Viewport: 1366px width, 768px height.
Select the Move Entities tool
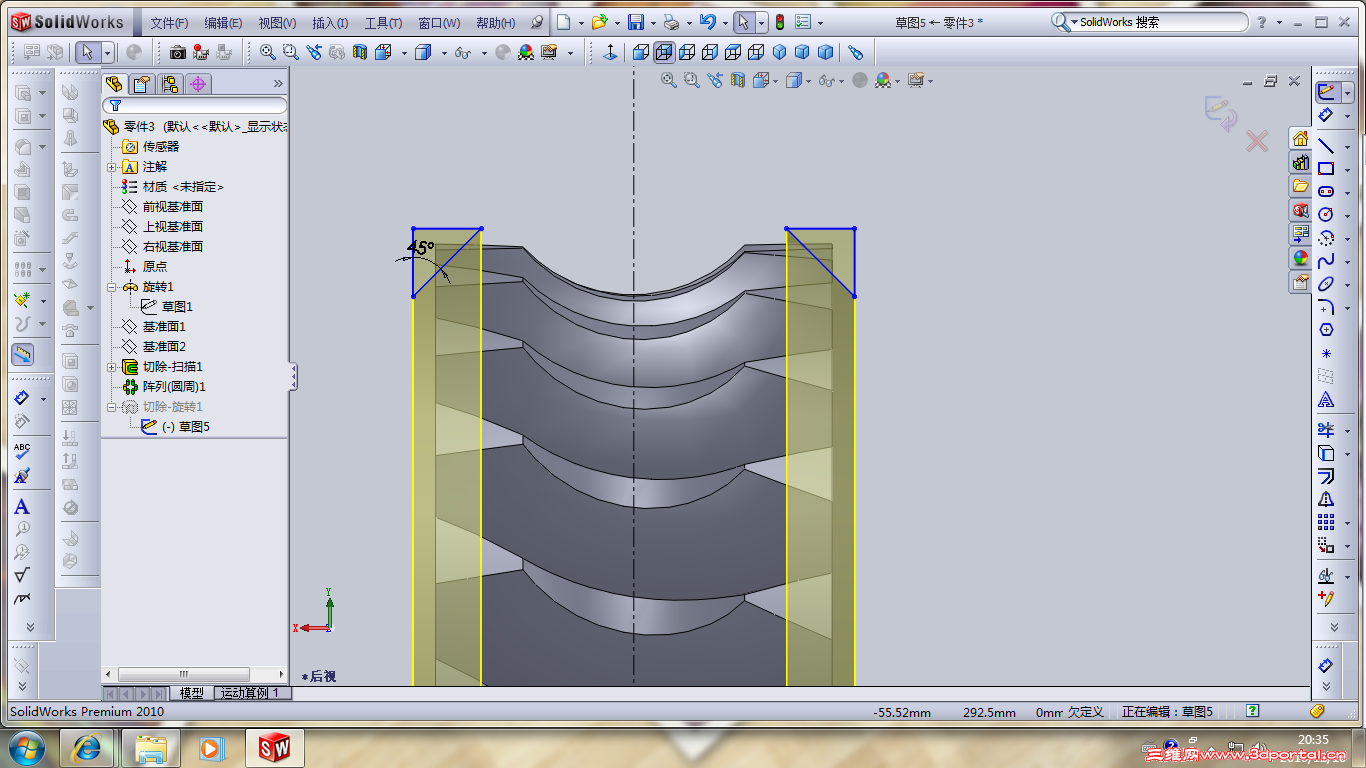(1326, 545)
